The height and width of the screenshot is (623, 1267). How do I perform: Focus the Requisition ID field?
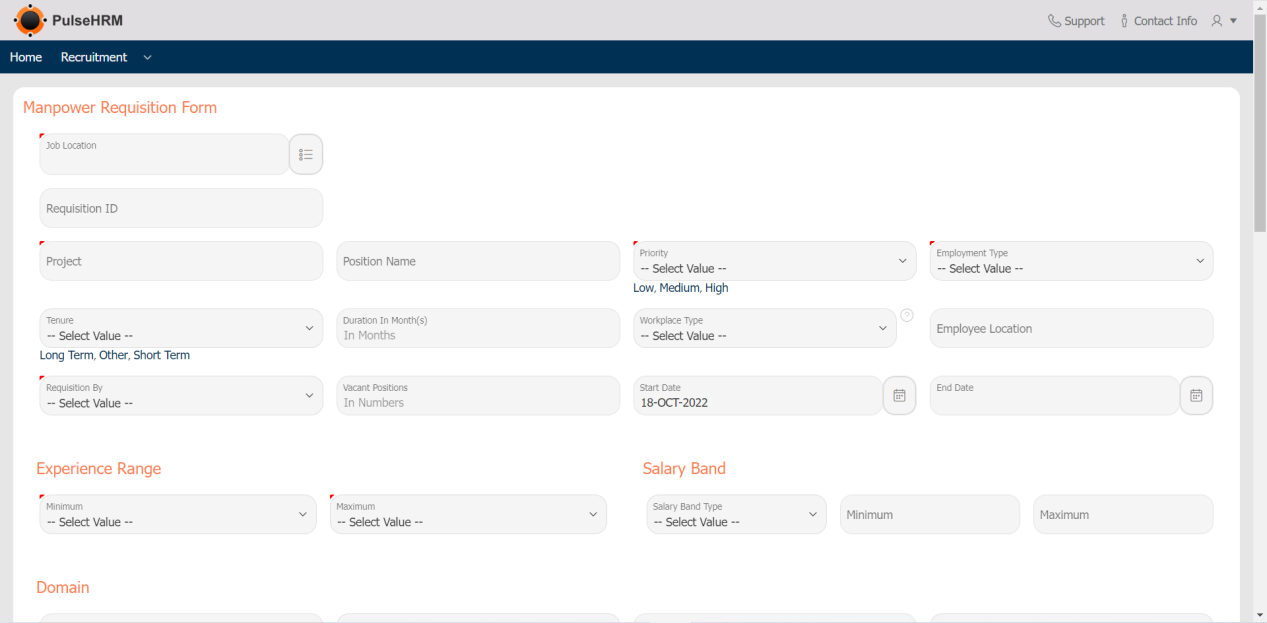click(181, 209)
